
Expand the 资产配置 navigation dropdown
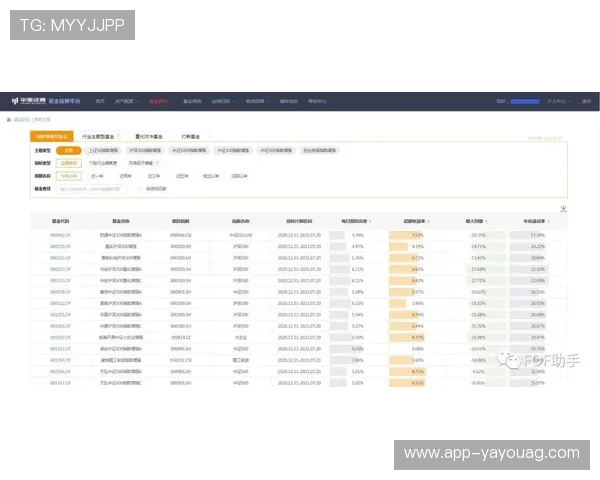click(x=127, y=101)
